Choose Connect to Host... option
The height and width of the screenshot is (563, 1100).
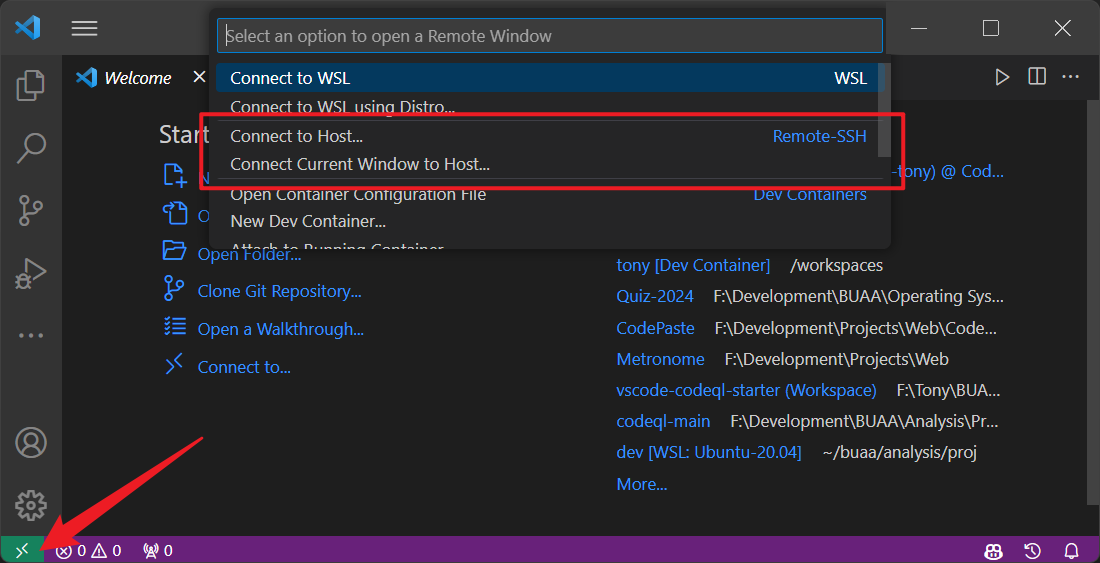(296, 136)
